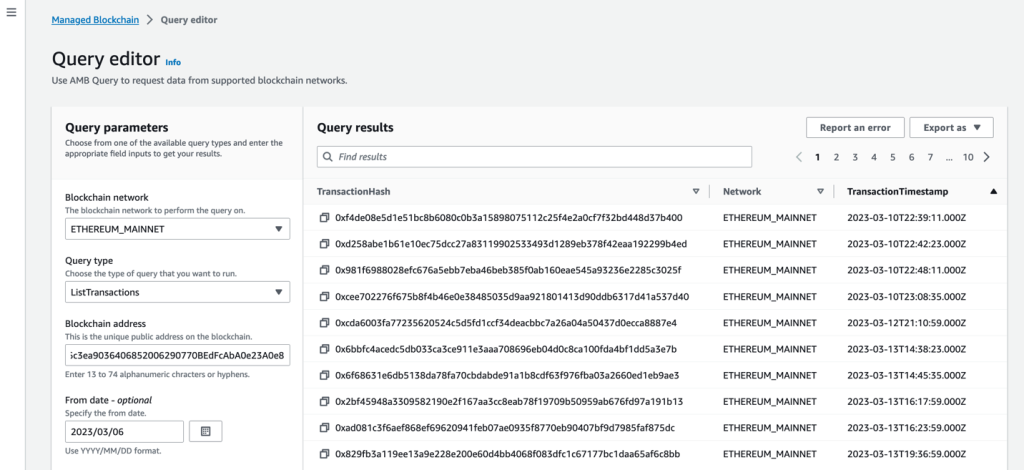This screenshot has height=470, width=1024.
Task: Select timestamp 2023-03-10T22:48:11.000Z
Action: [x=906, y=270]
